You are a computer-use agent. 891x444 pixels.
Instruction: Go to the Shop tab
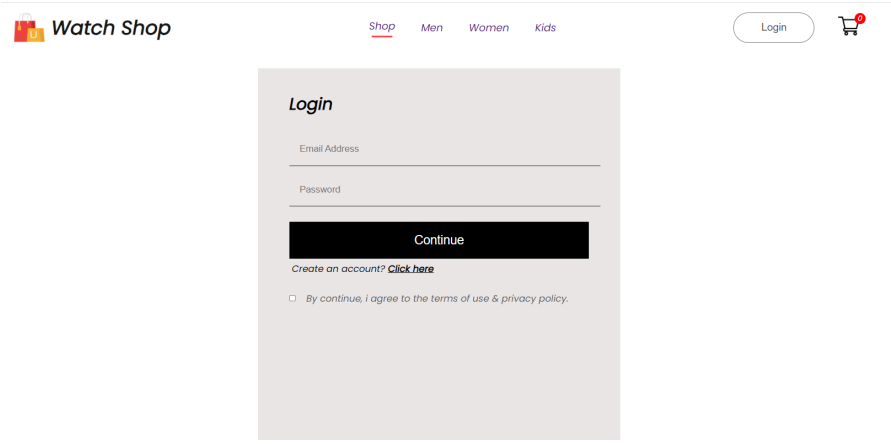click(x=382, y=26)
